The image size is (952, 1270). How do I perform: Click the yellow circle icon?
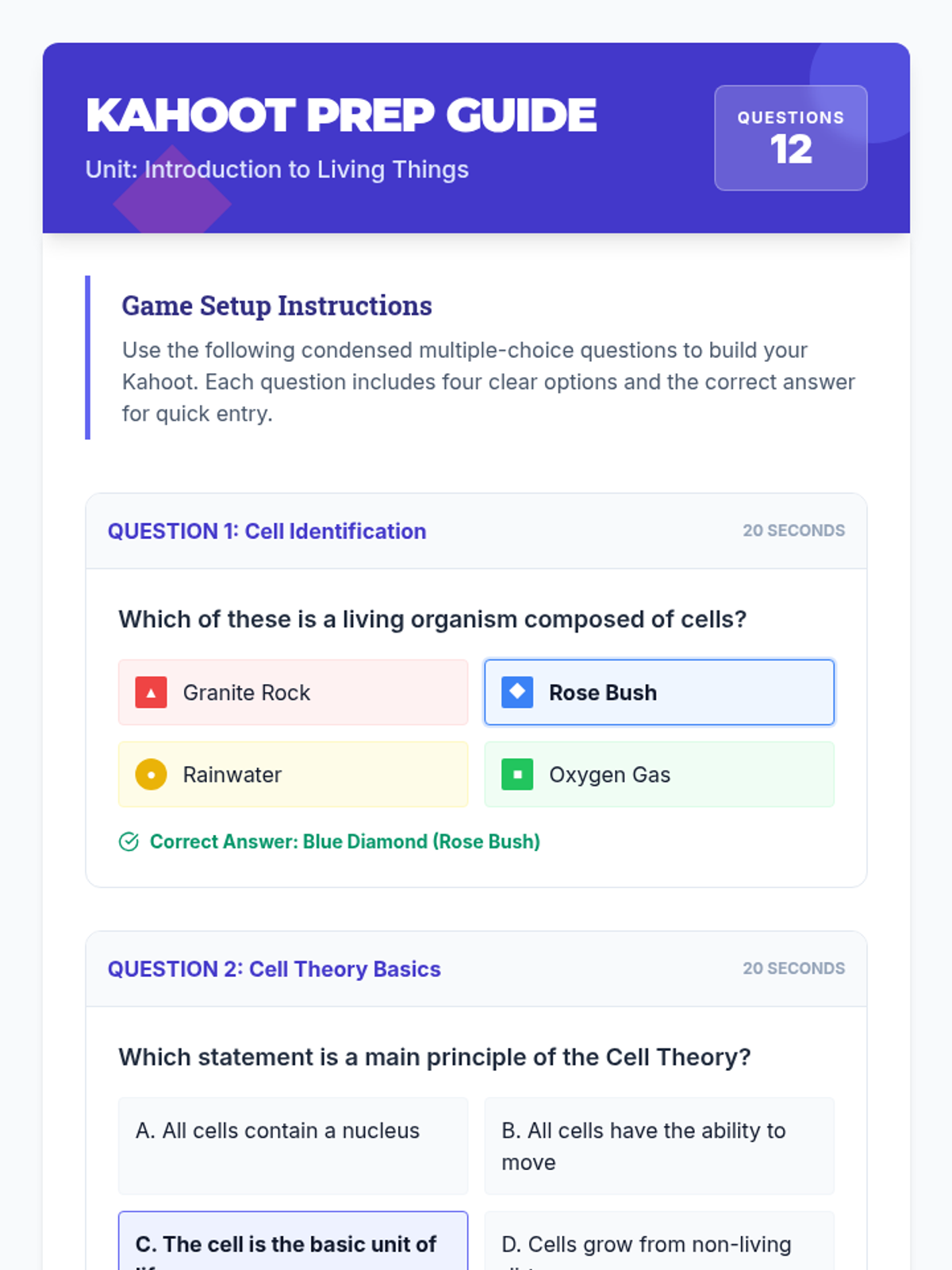click(151, 775)
